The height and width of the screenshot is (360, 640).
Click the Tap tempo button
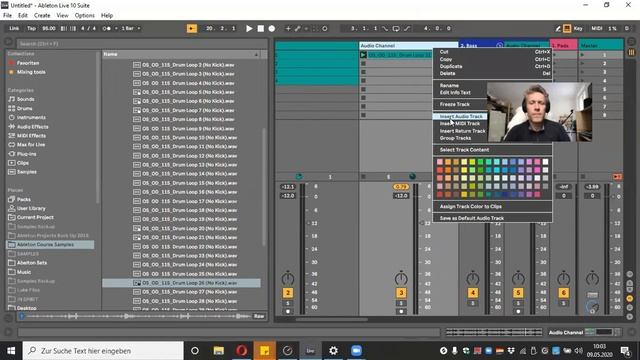click(x=31, y=28)
